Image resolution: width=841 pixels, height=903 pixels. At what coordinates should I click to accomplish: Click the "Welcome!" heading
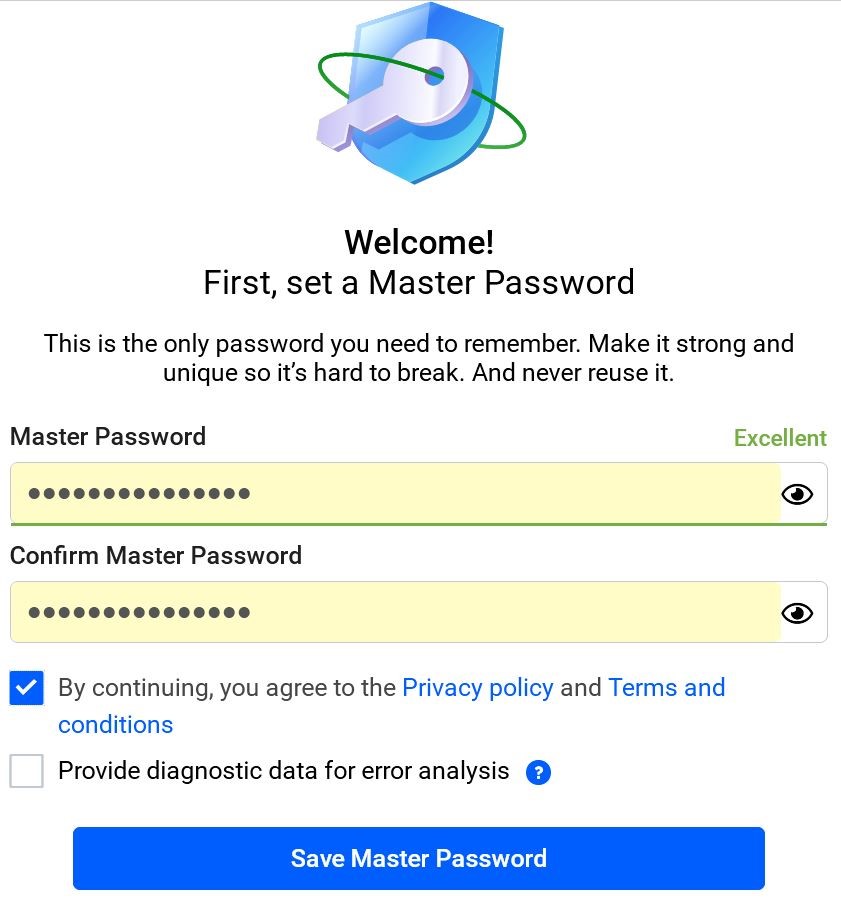[419, 242]
